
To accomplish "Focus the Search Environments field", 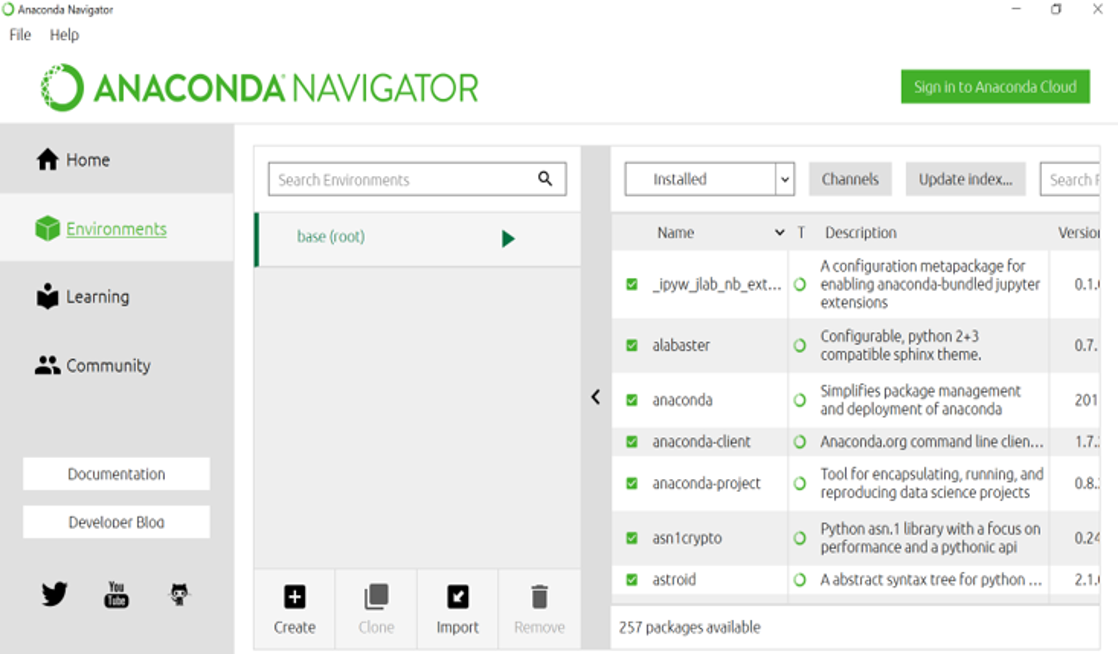I will click(417, 179).
